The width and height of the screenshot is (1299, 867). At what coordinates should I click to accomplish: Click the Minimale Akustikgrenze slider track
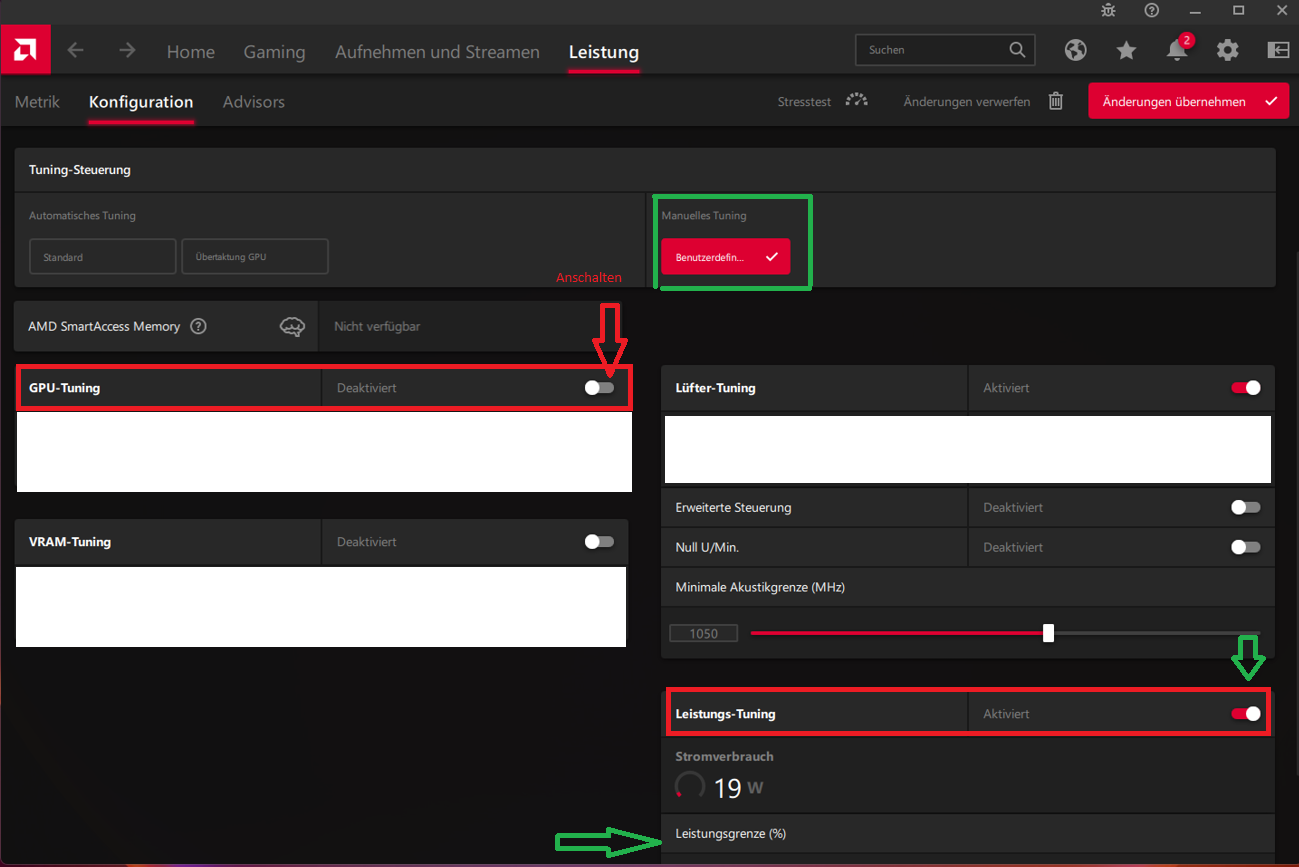tap(1005, 633)
